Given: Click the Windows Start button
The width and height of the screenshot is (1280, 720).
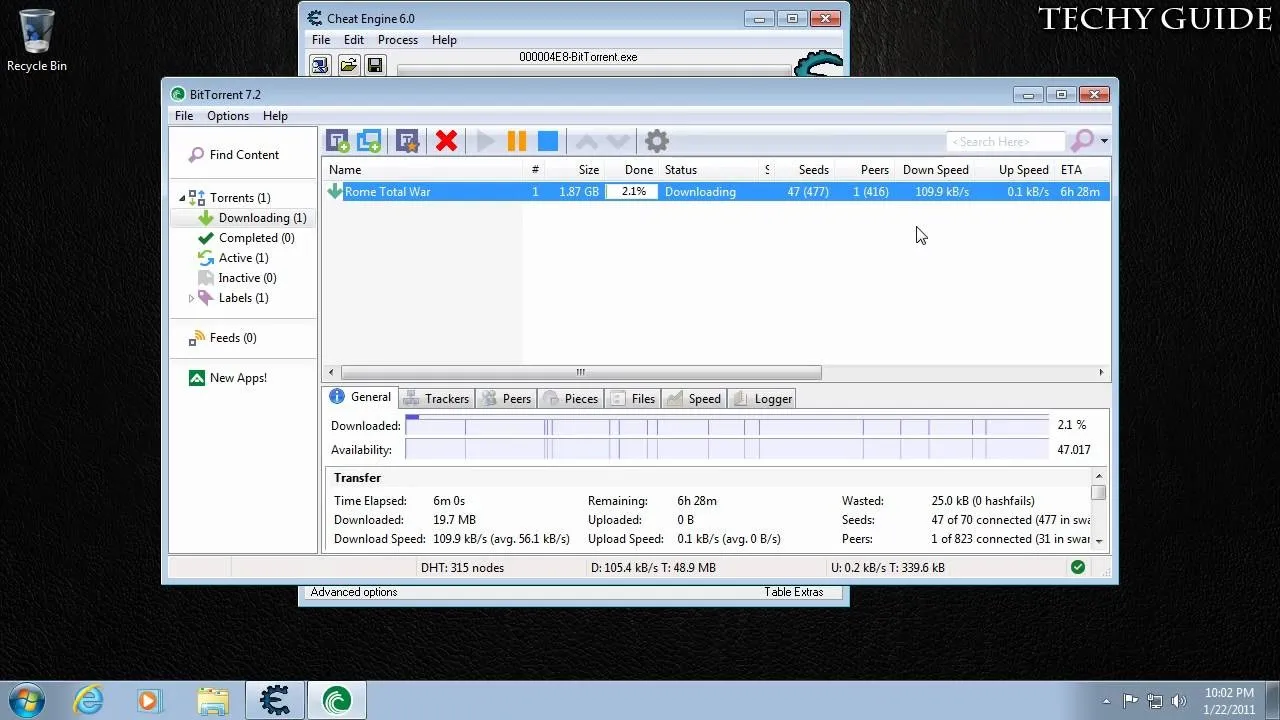Looking at the screenshot, I should point(27,700).
